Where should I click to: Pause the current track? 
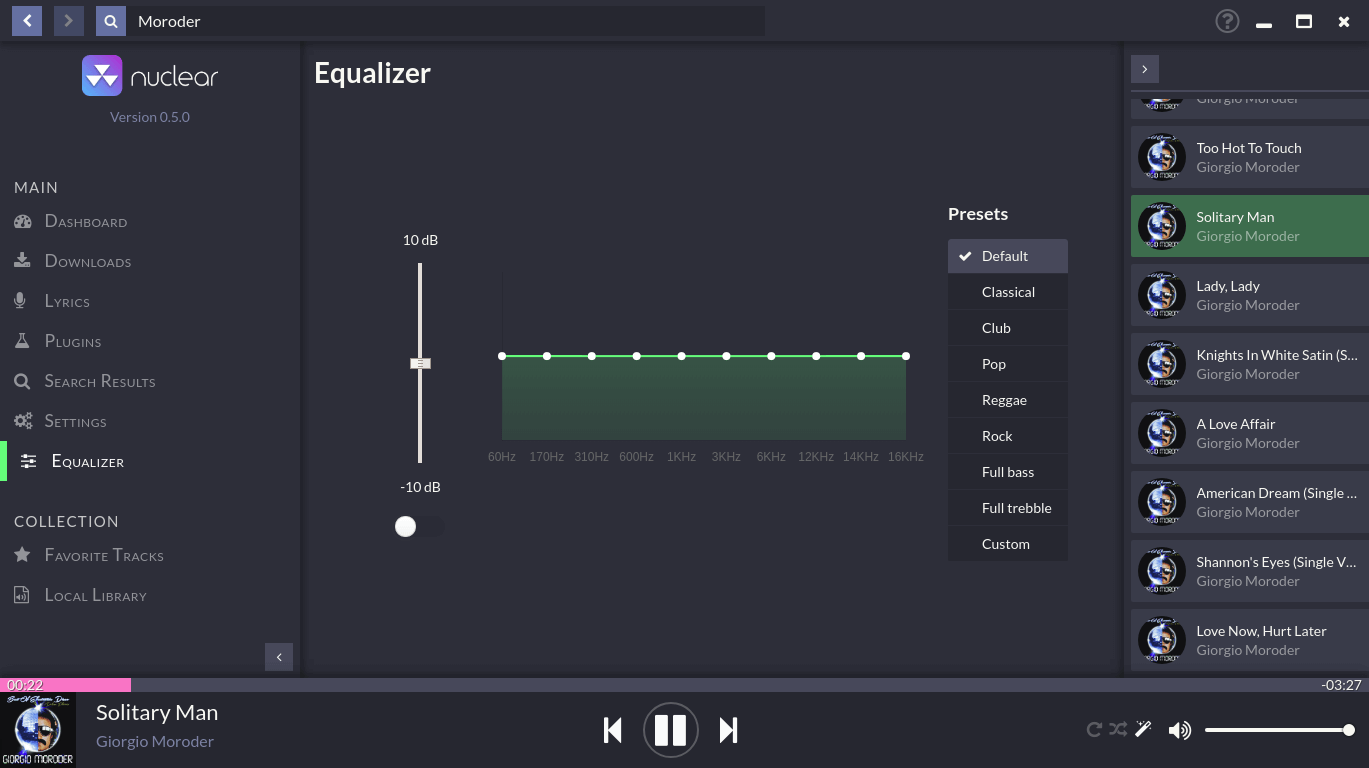(x=670, y=730)
